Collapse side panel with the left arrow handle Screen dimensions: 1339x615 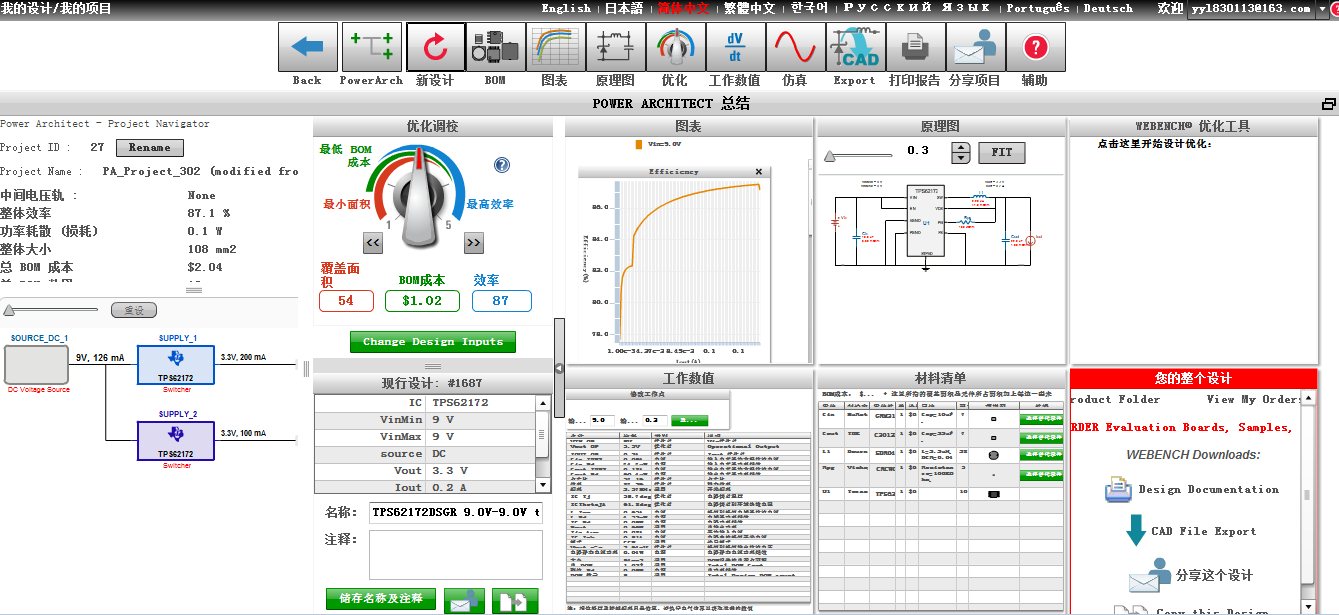point(558,369)
